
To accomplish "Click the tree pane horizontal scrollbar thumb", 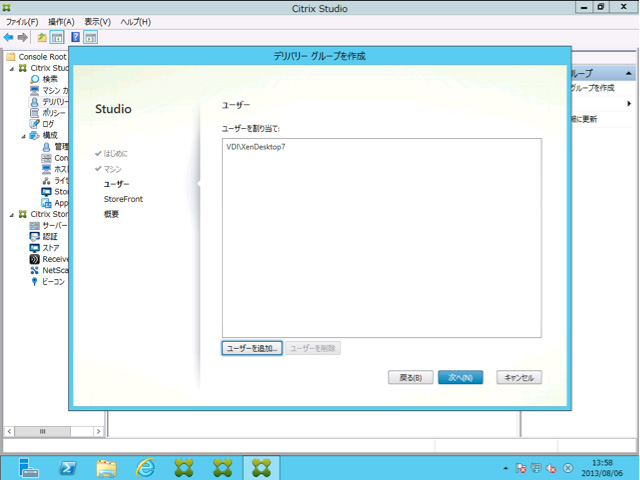I will 42,431.
